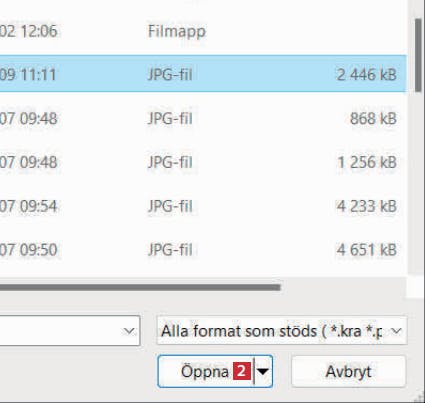425x403 pixels.
Task: Click the 11:11 date cell of the highlighted file
Action: pos(28,74)
